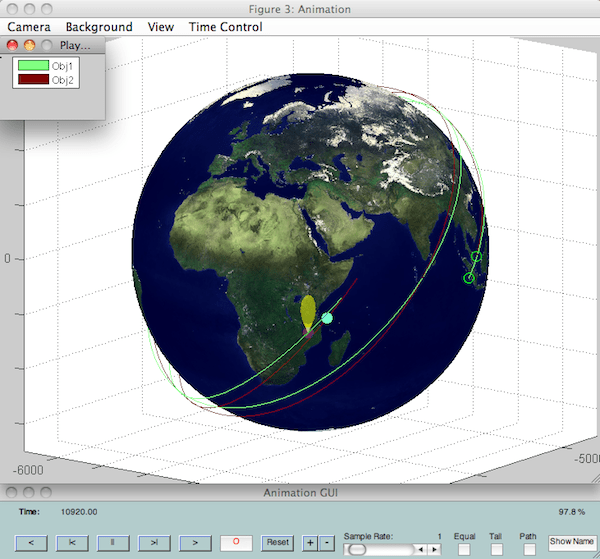Click the lower green circle marker near Indonesia
The width and height of the screenshot is (600, 559).
(469, 278)
